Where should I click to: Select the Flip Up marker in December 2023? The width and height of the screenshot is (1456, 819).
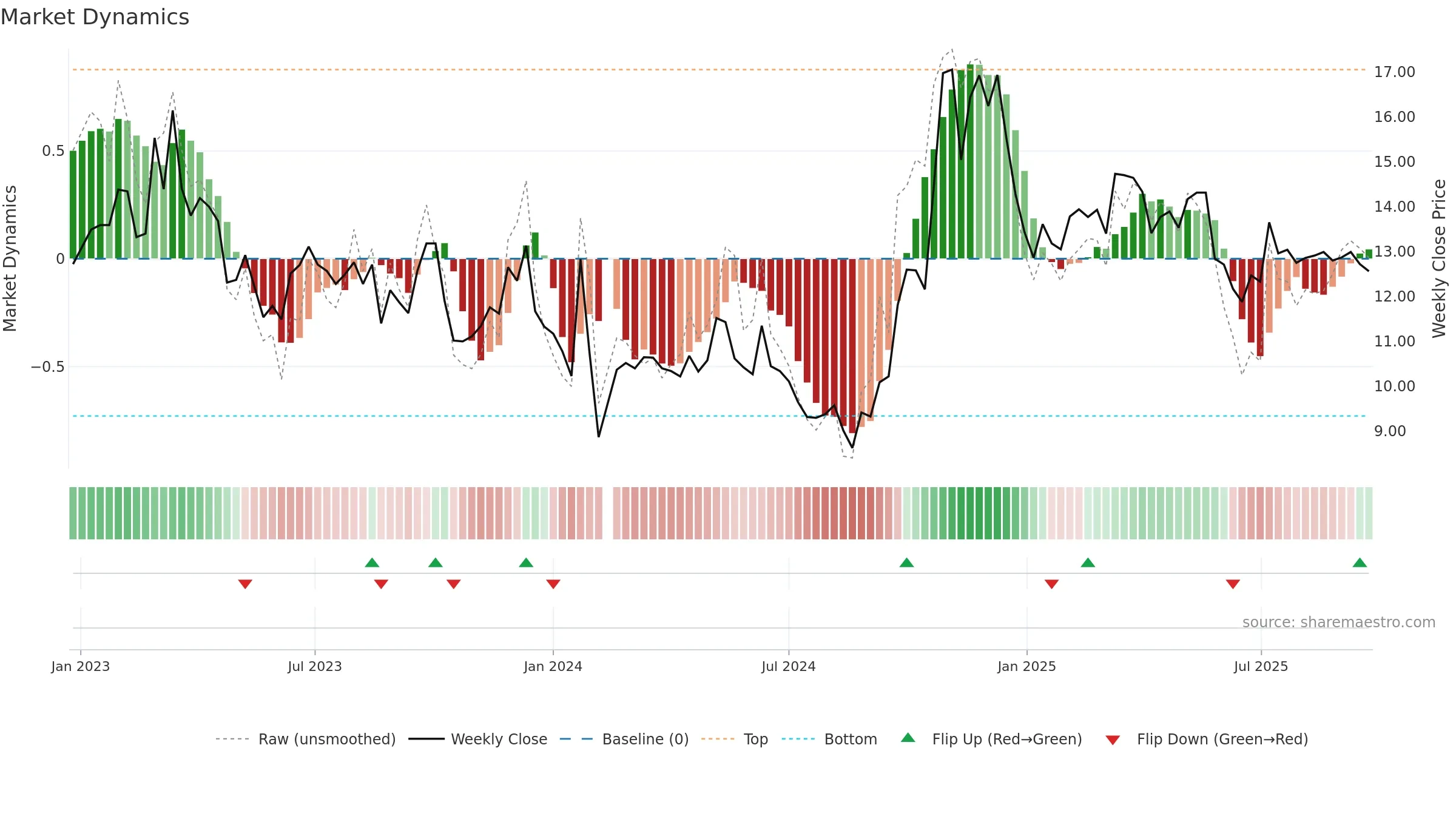click(526, 562)
